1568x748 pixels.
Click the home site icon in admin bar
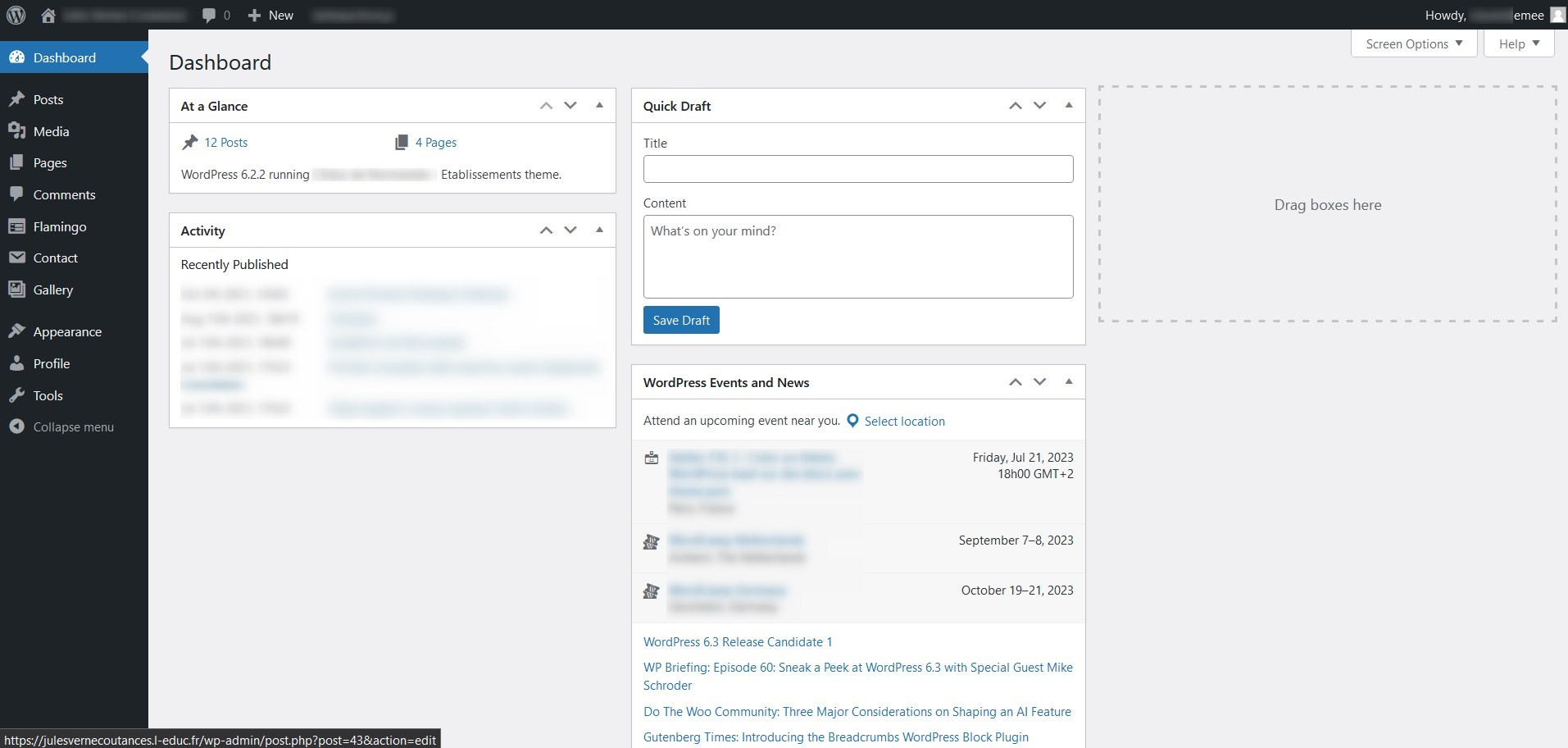click(x=48, y=15)
